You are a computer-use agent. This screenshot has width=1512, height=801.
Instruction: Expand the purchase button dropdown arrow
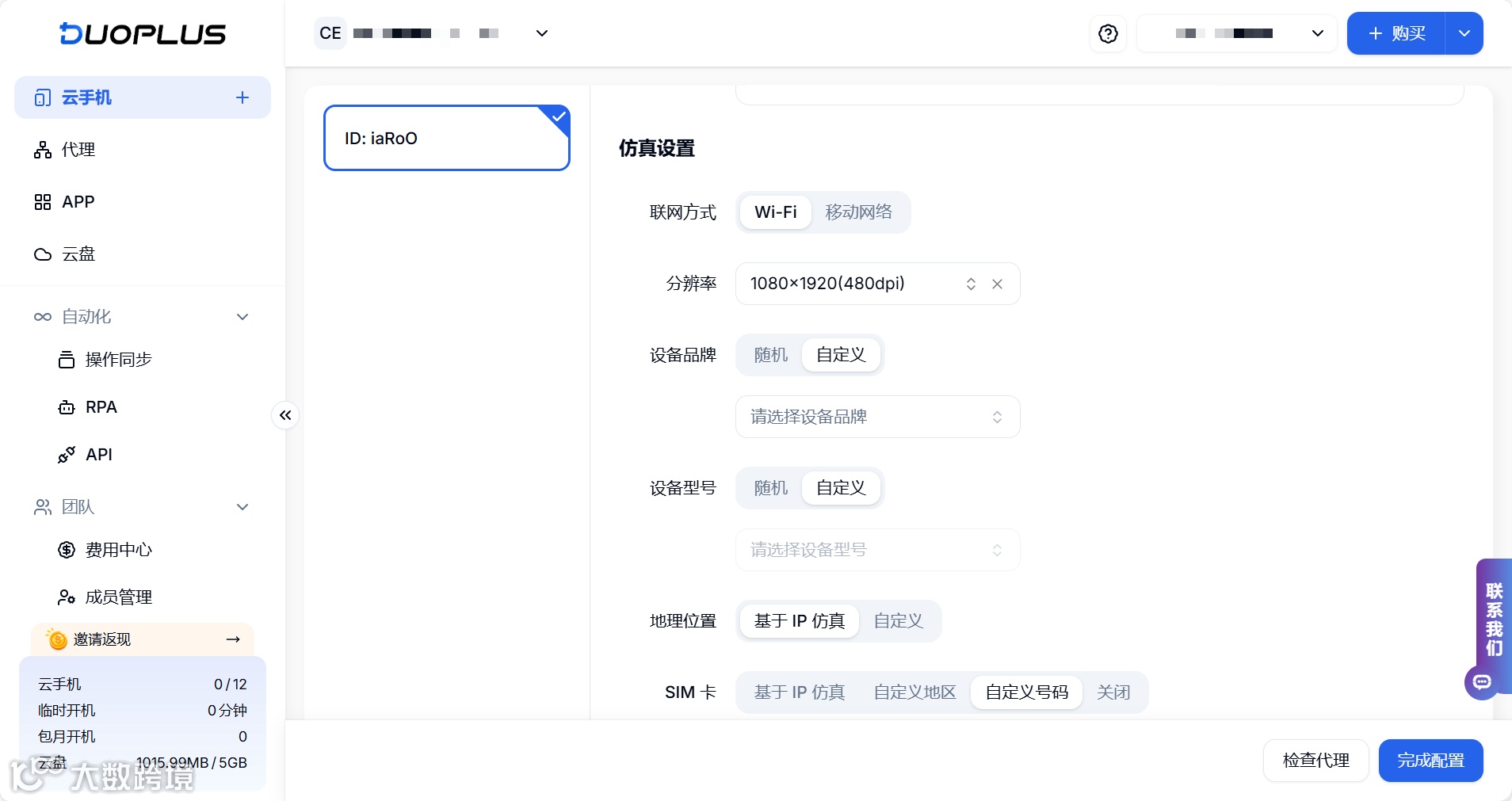click(1464, 33)
